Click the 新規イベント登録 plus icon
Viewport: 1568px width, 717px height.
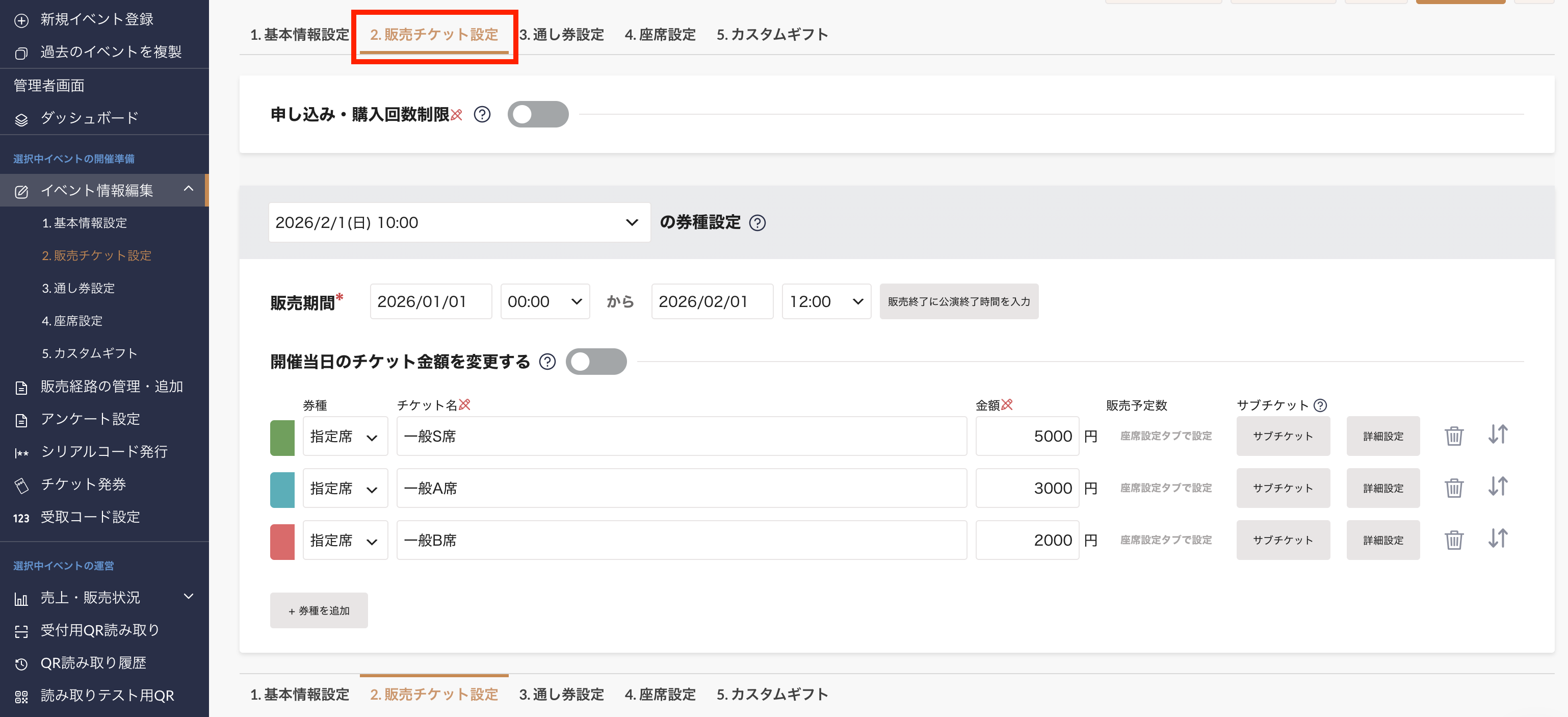(22, 19)
